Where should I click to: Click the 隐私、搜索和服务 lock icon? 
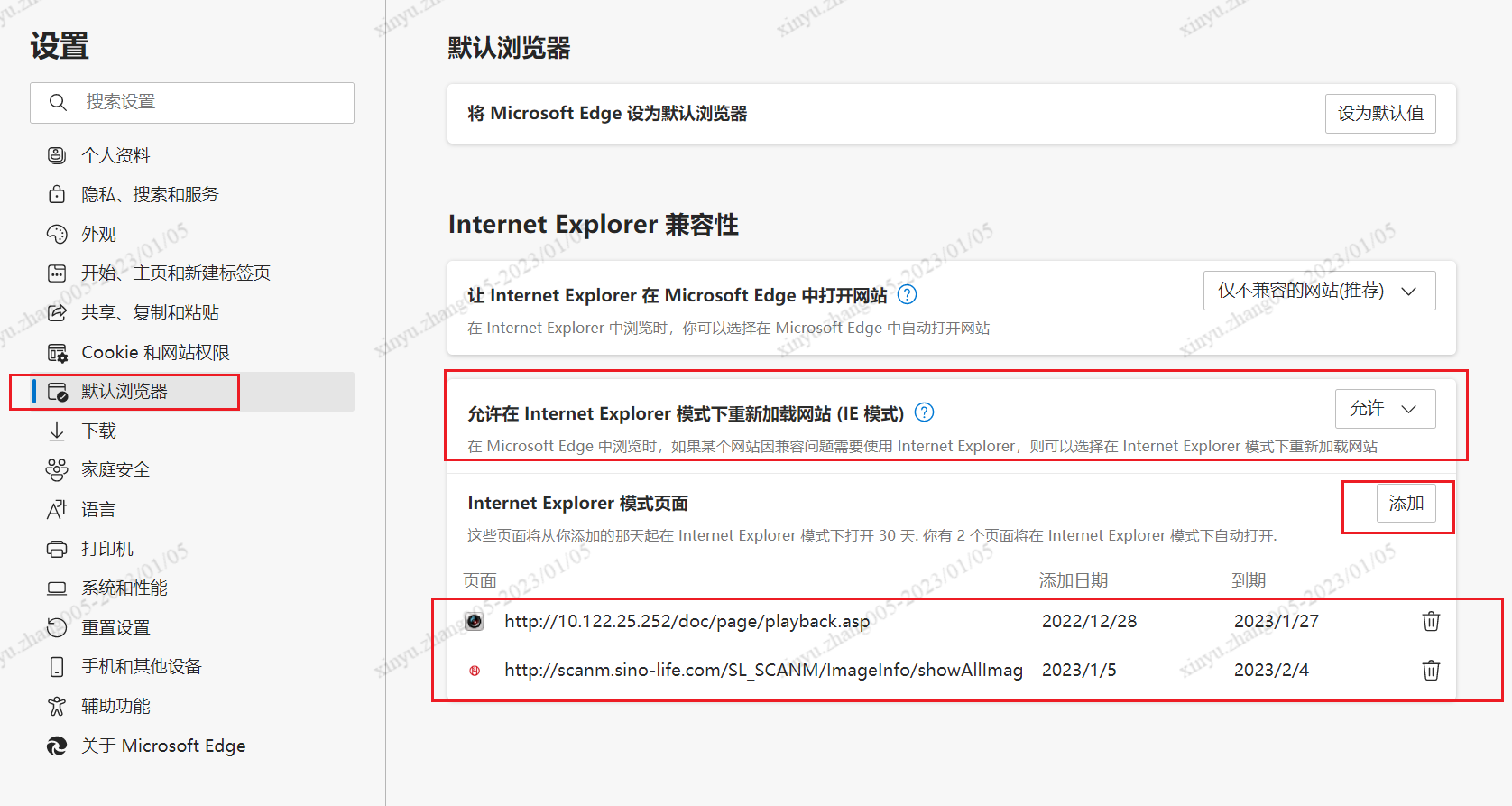click(57, 194)
